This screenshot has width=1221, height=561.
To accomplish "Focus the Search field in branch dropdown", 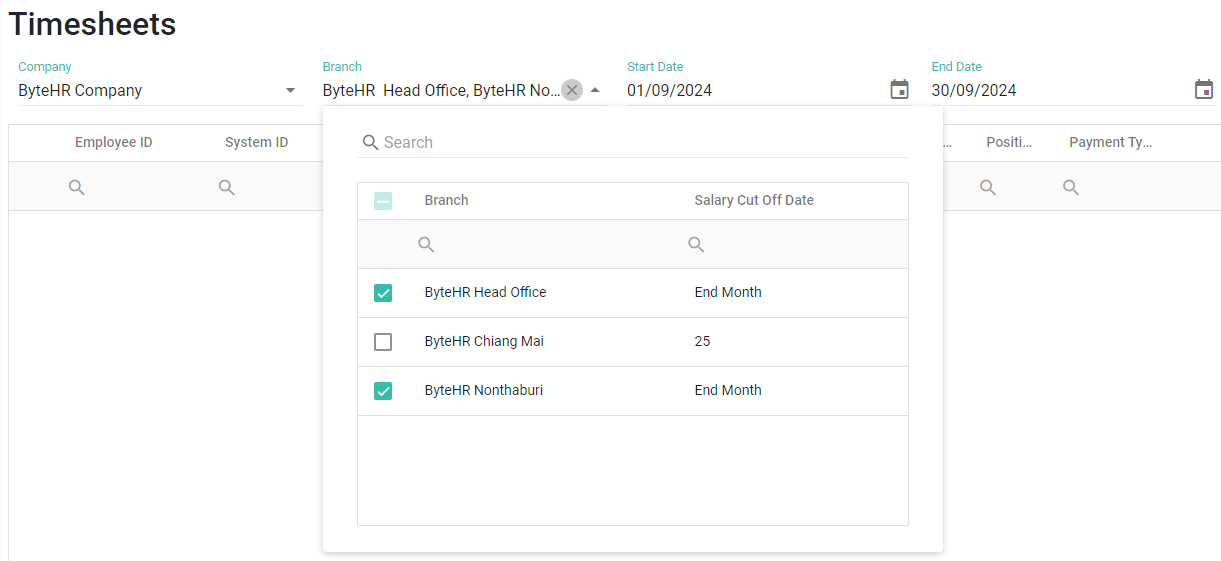I will point(633,142).
